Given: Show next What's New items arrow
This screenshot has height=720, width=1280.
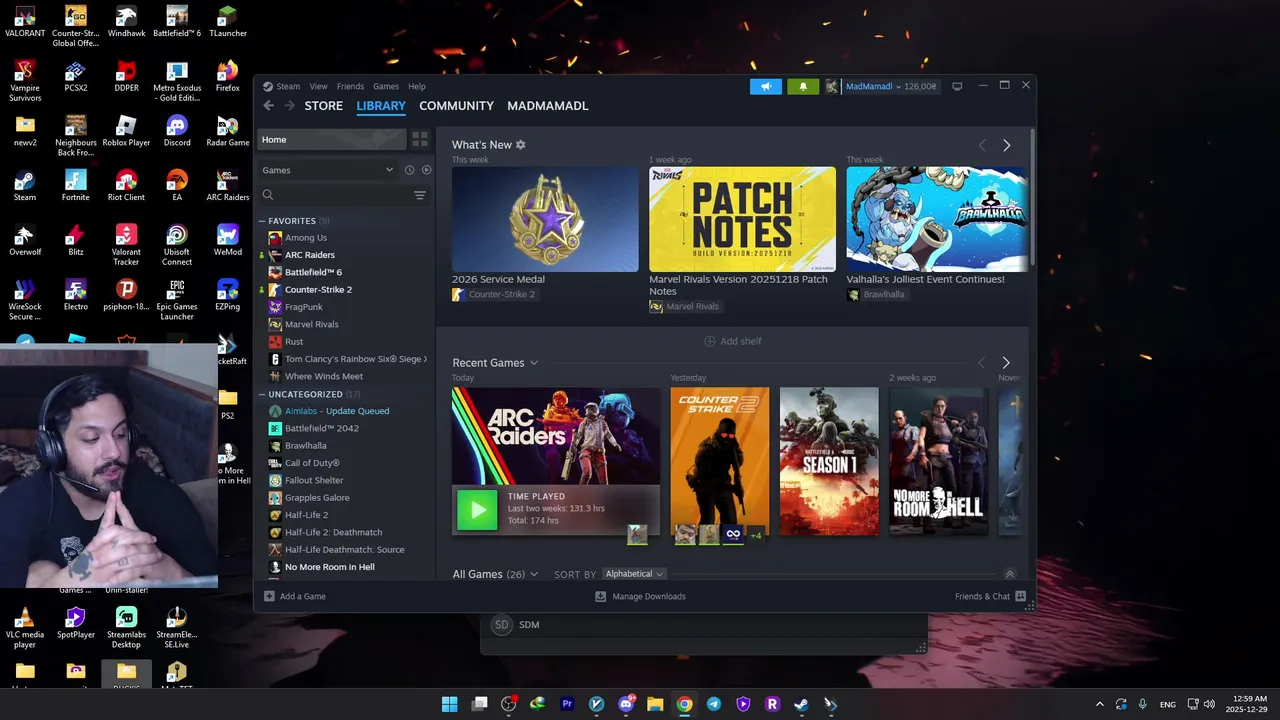Looking at the screenshot, I should [x=1006, y=146].
